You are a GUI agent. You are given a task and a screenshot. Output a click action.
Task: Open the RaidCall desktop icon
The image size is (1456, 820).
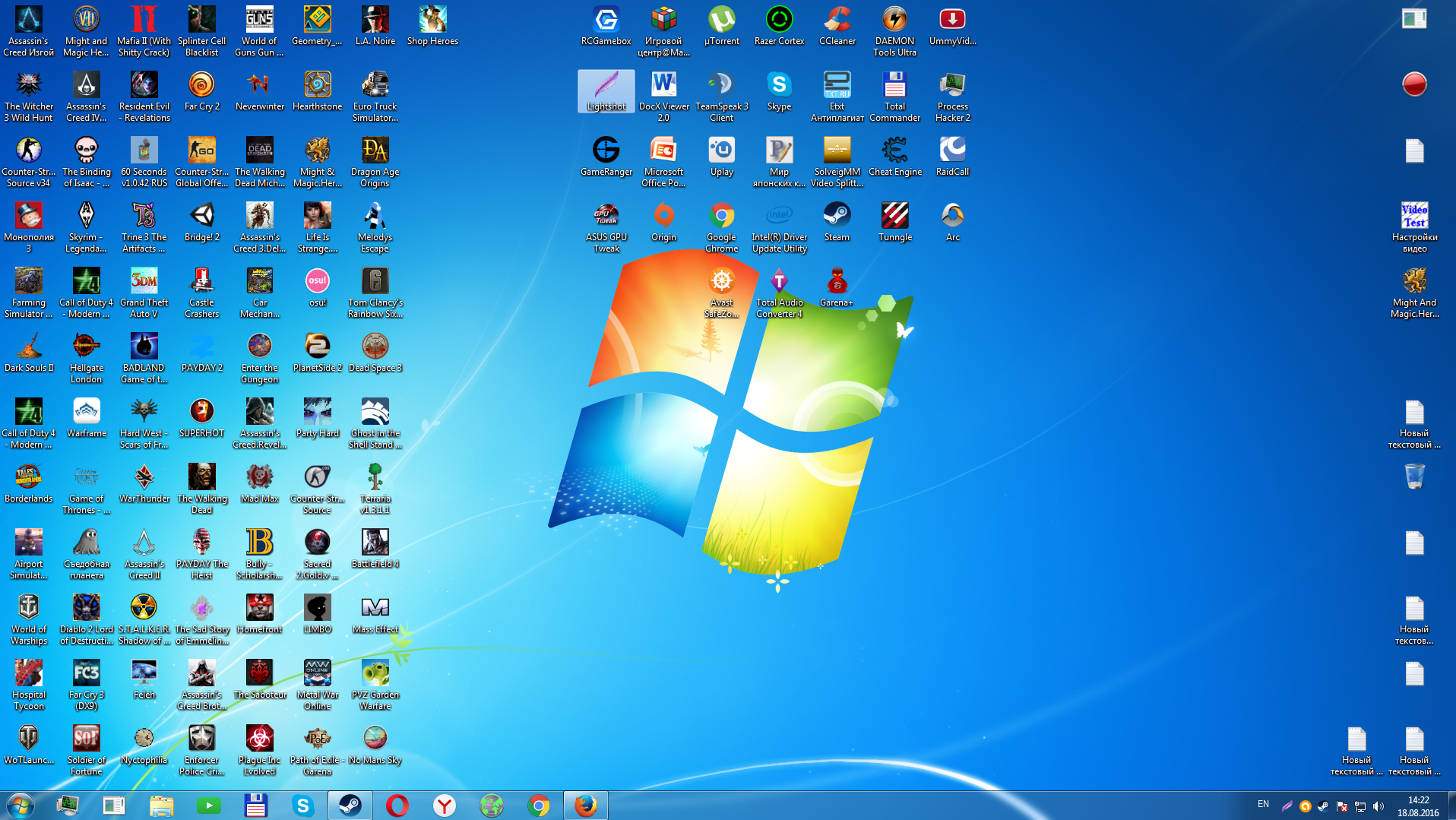coord(952,157)
